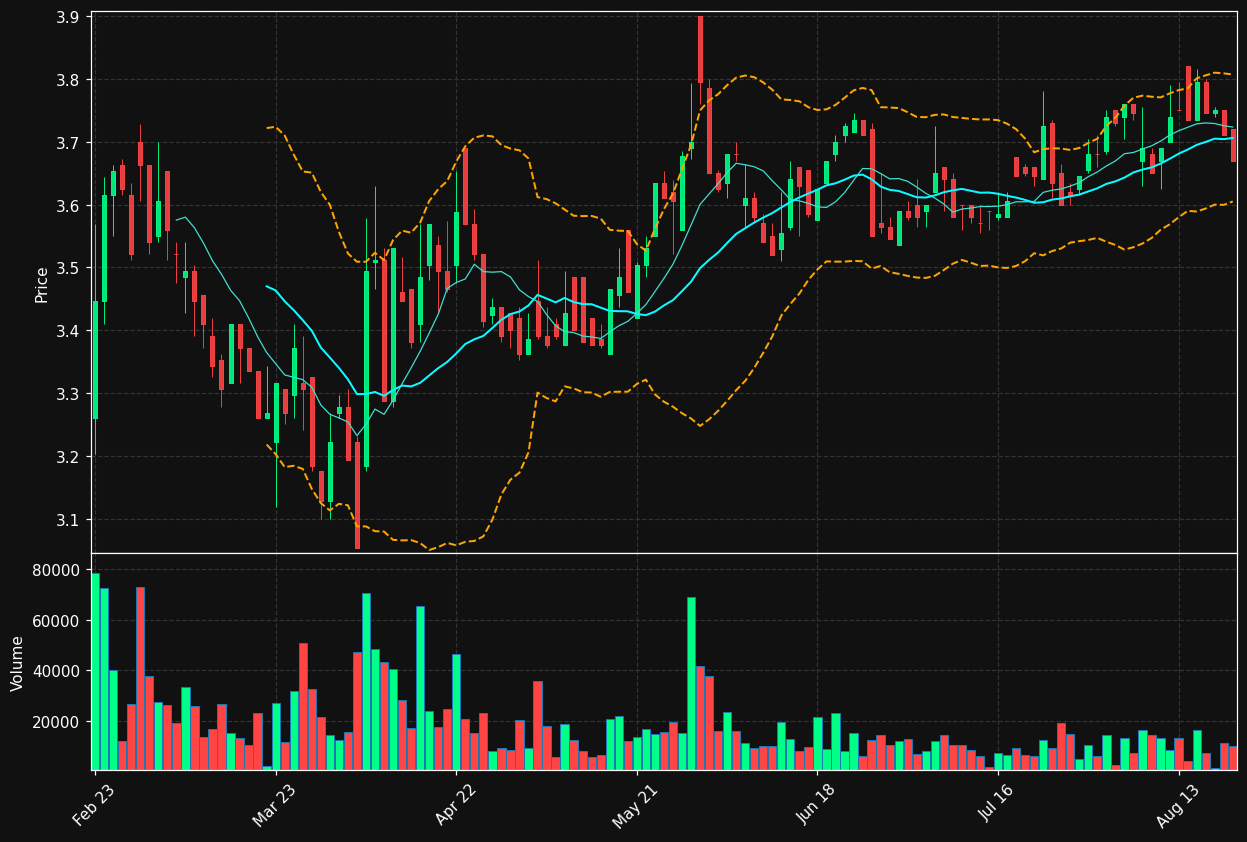Click the 'Price' y-axis title

point(42,284)
